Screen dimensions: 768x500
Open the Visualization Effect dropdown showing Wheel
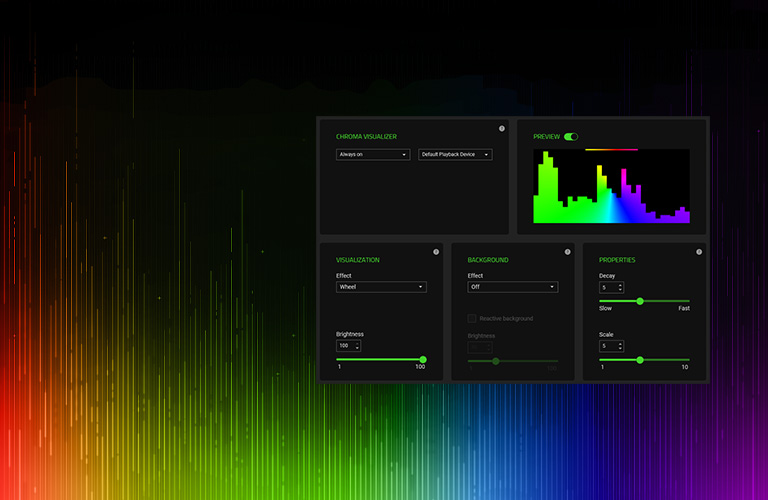[x=381, y=287]
